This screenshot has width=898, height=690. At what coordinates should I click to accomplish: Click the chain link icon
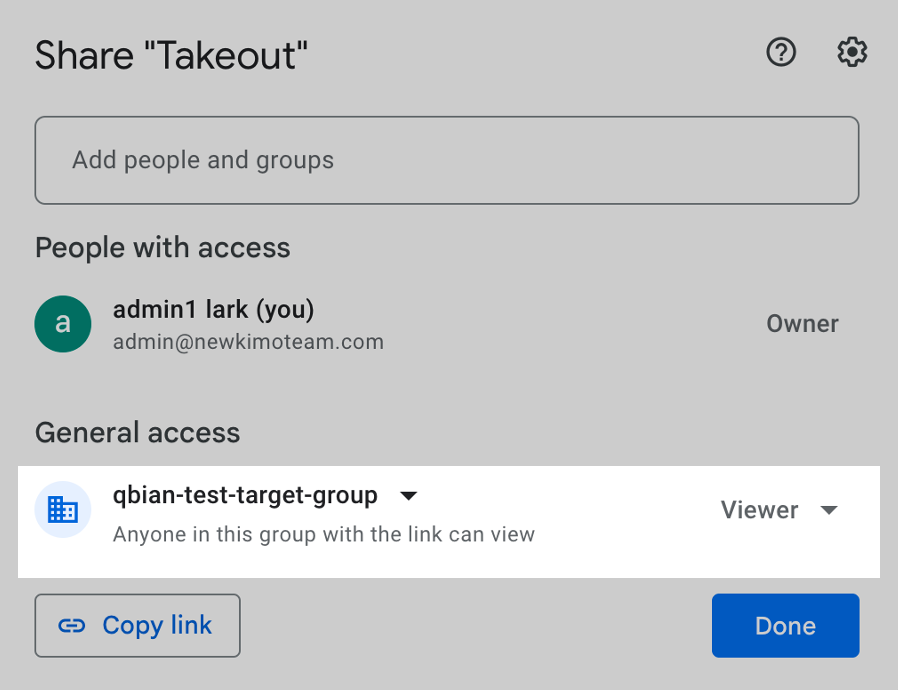(72, 626)
